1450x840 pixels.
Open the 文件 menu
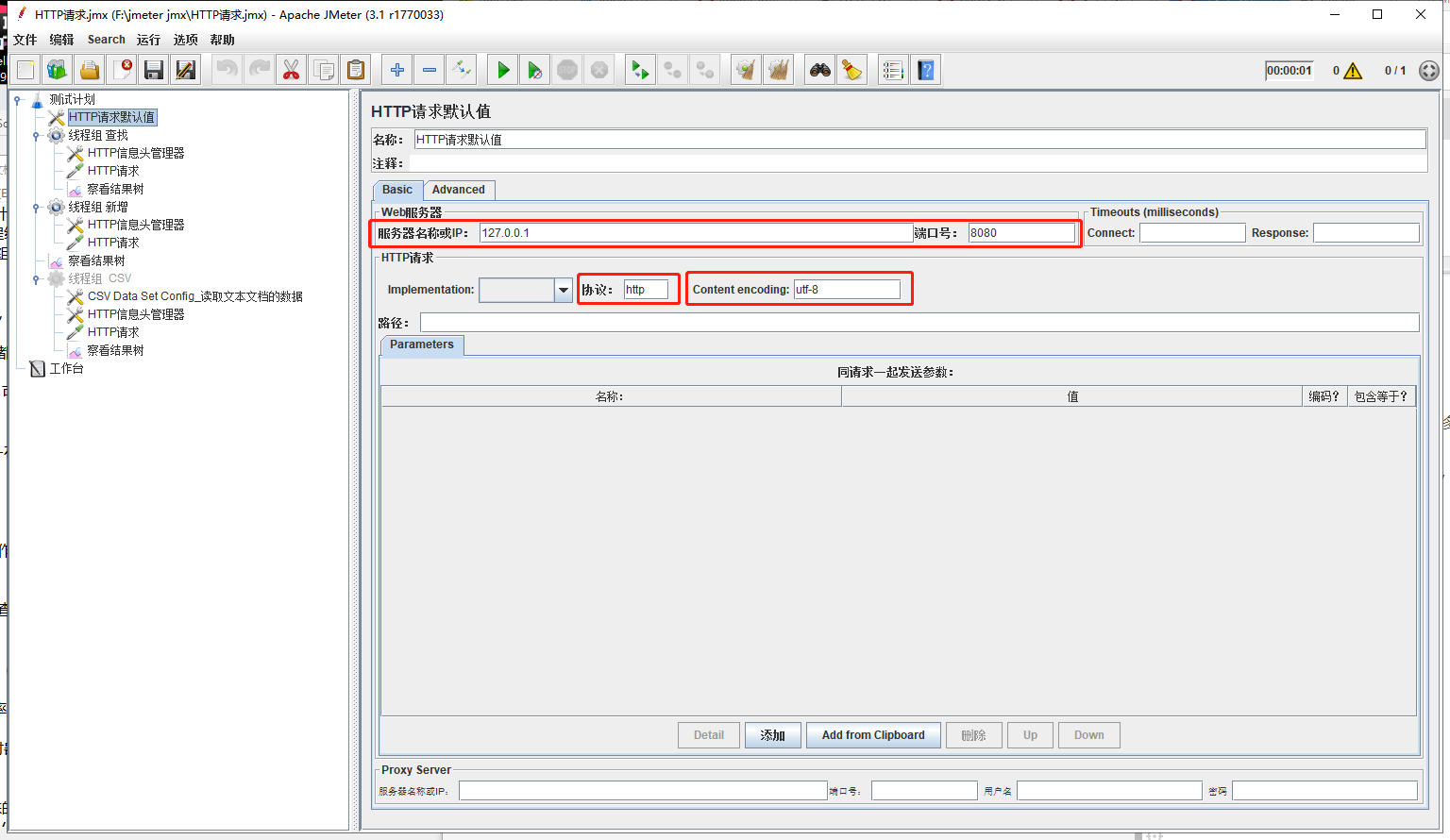pyautogui.click(x=25, y=40)
